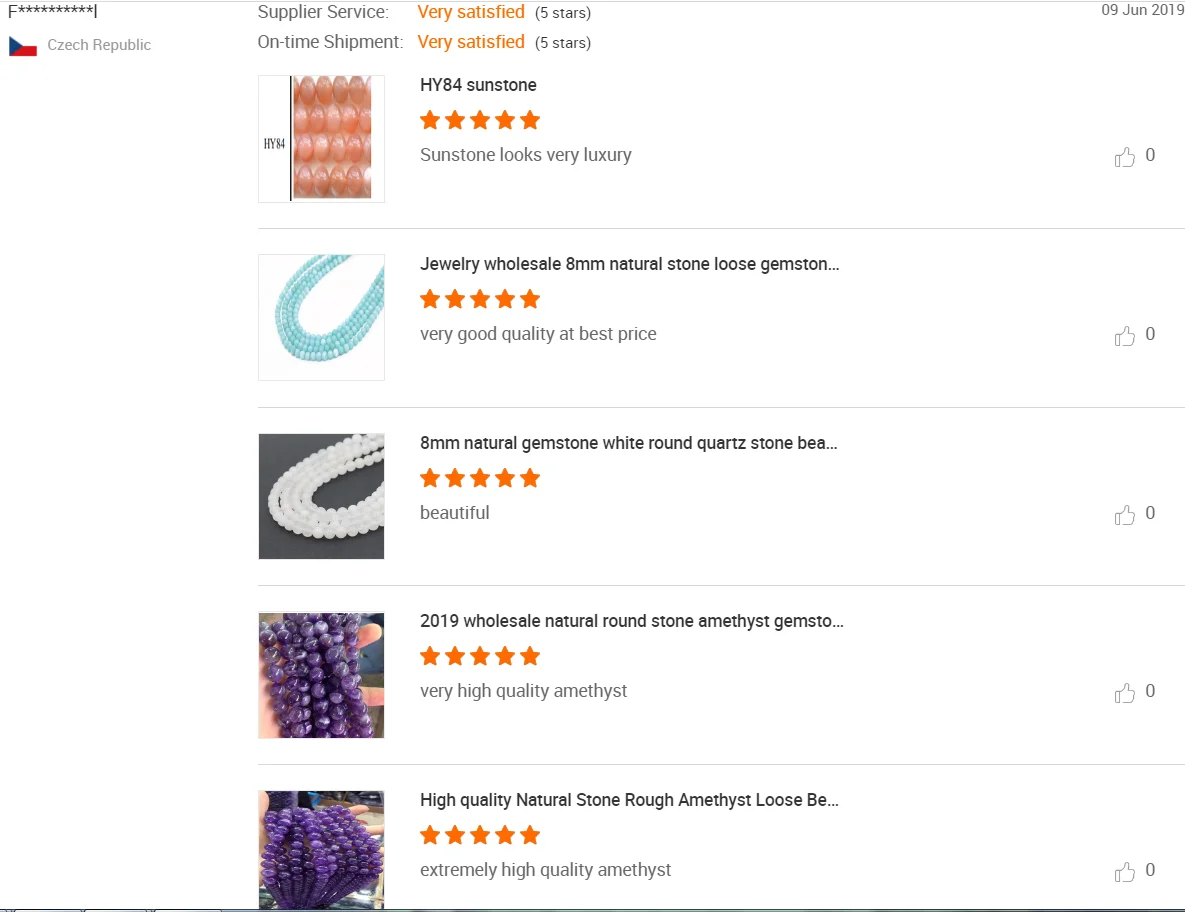1185x912 pixels.
Task: Open '2019 wholesale natural round stone amethyst' link
Action: tap(631, 621)
